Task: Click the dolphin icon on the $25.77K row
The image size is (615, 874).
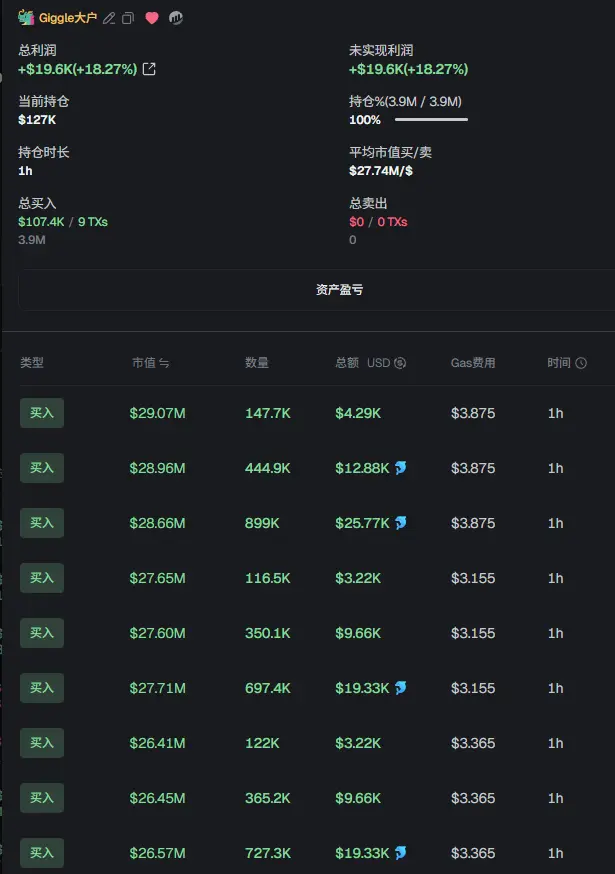Action: click(x=400, y=523)
